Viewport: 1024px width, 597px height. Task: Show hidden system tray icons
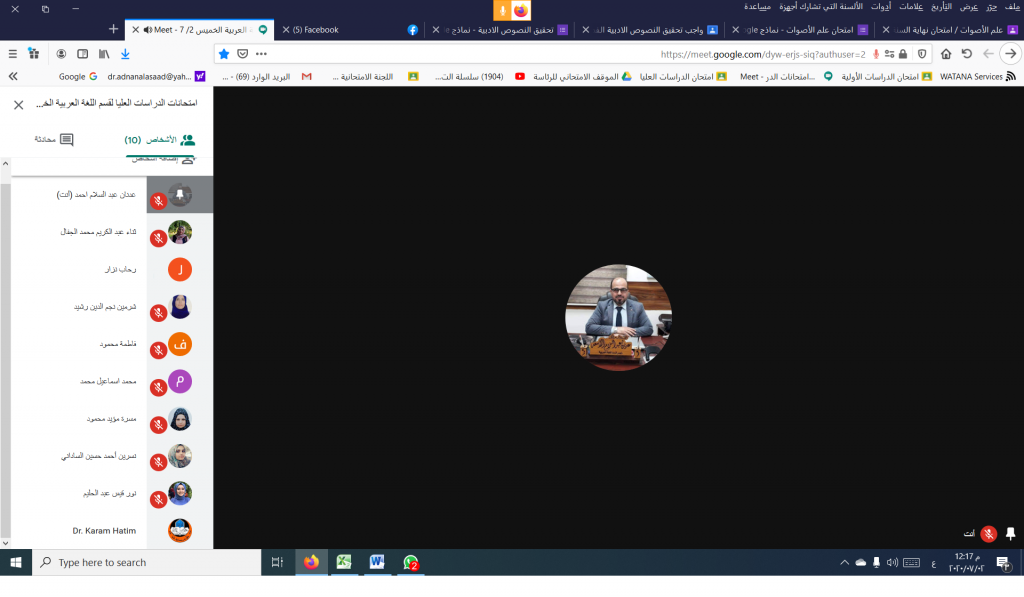click(844, 563)
